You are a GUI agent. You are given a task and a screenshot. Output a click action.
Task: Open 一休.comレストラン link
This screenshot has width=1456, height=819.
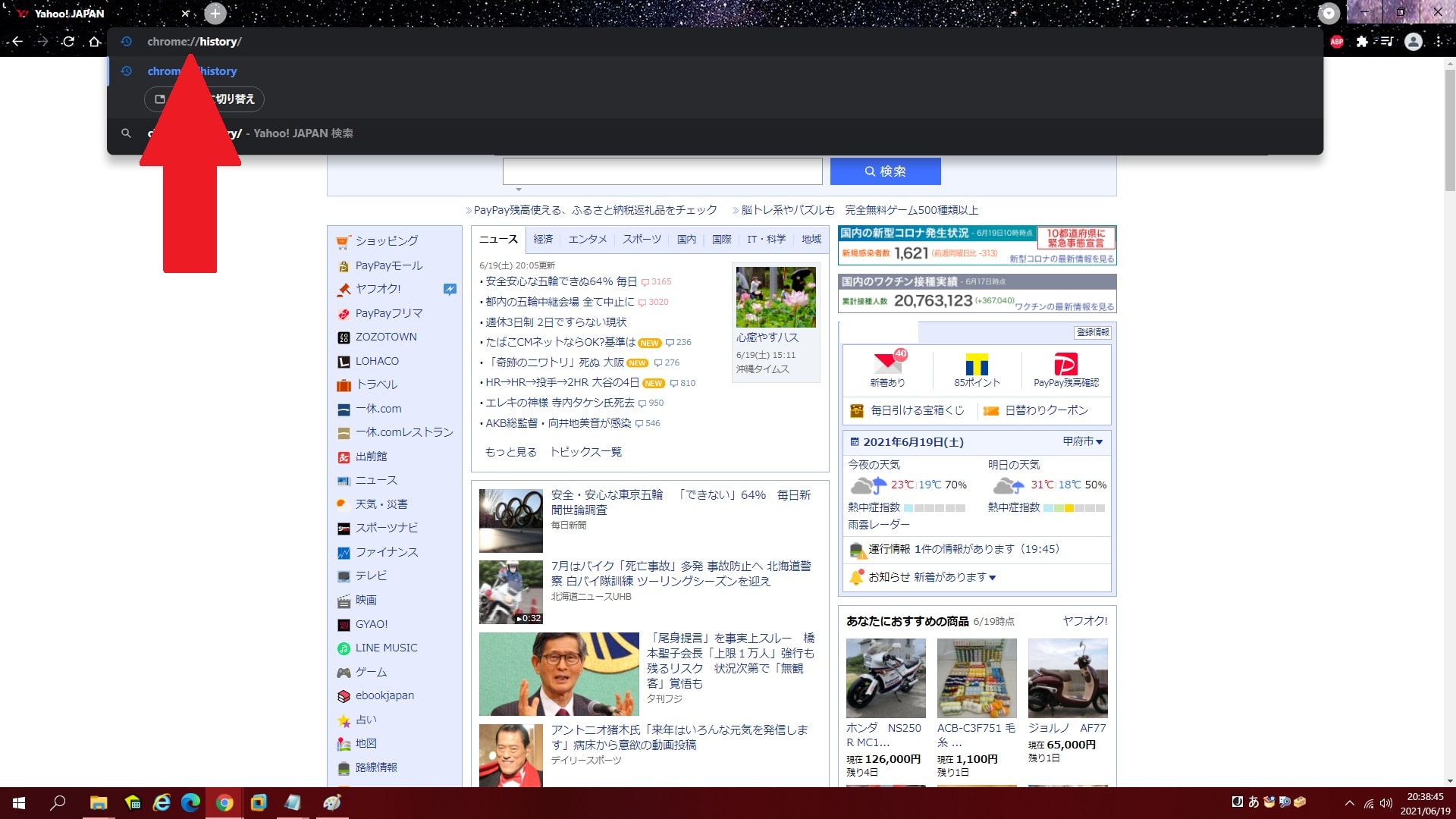tap(404, 432)
